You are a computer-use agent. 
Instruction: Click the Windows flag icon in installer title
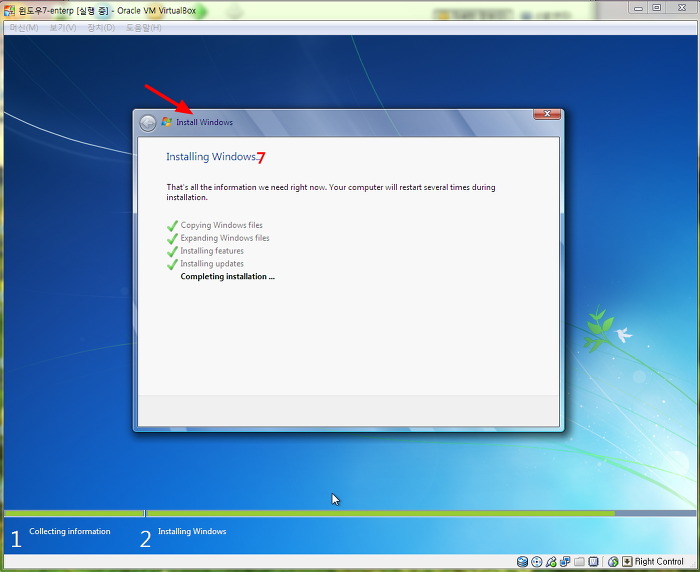[167, 122]
